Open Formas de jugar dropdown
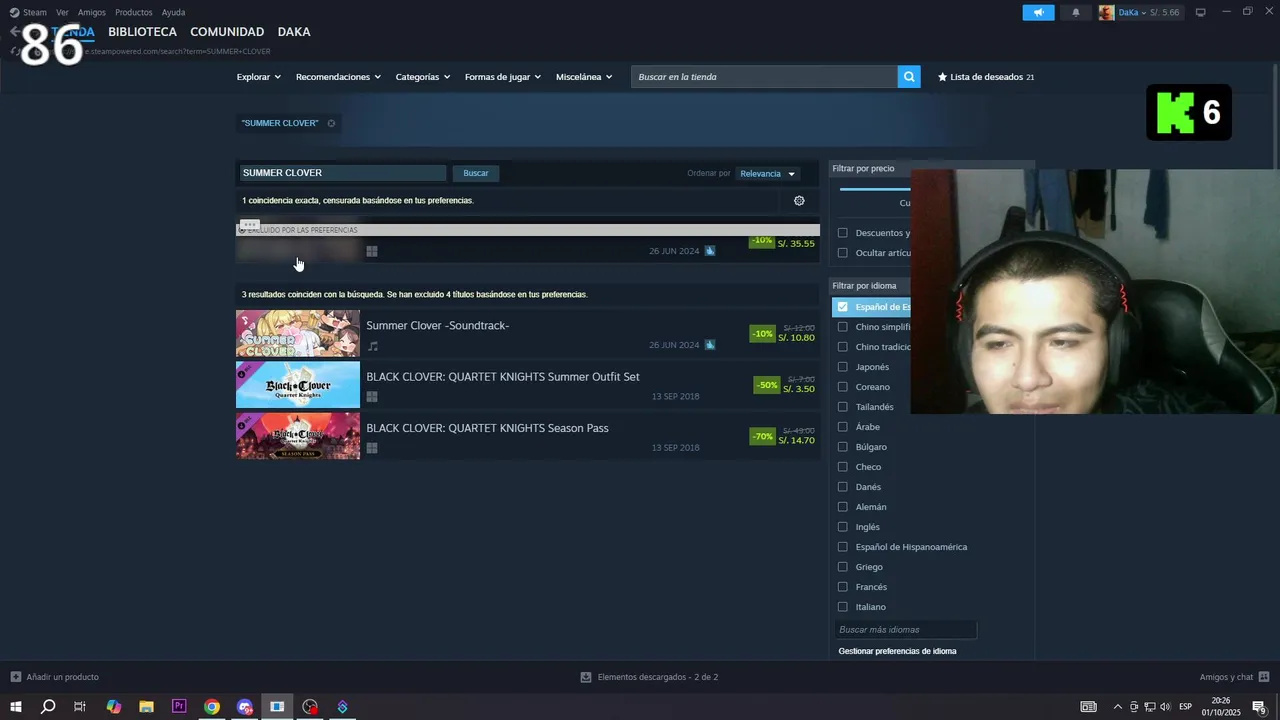This screenshot has height=720, width=1280. tap(503, 77)
